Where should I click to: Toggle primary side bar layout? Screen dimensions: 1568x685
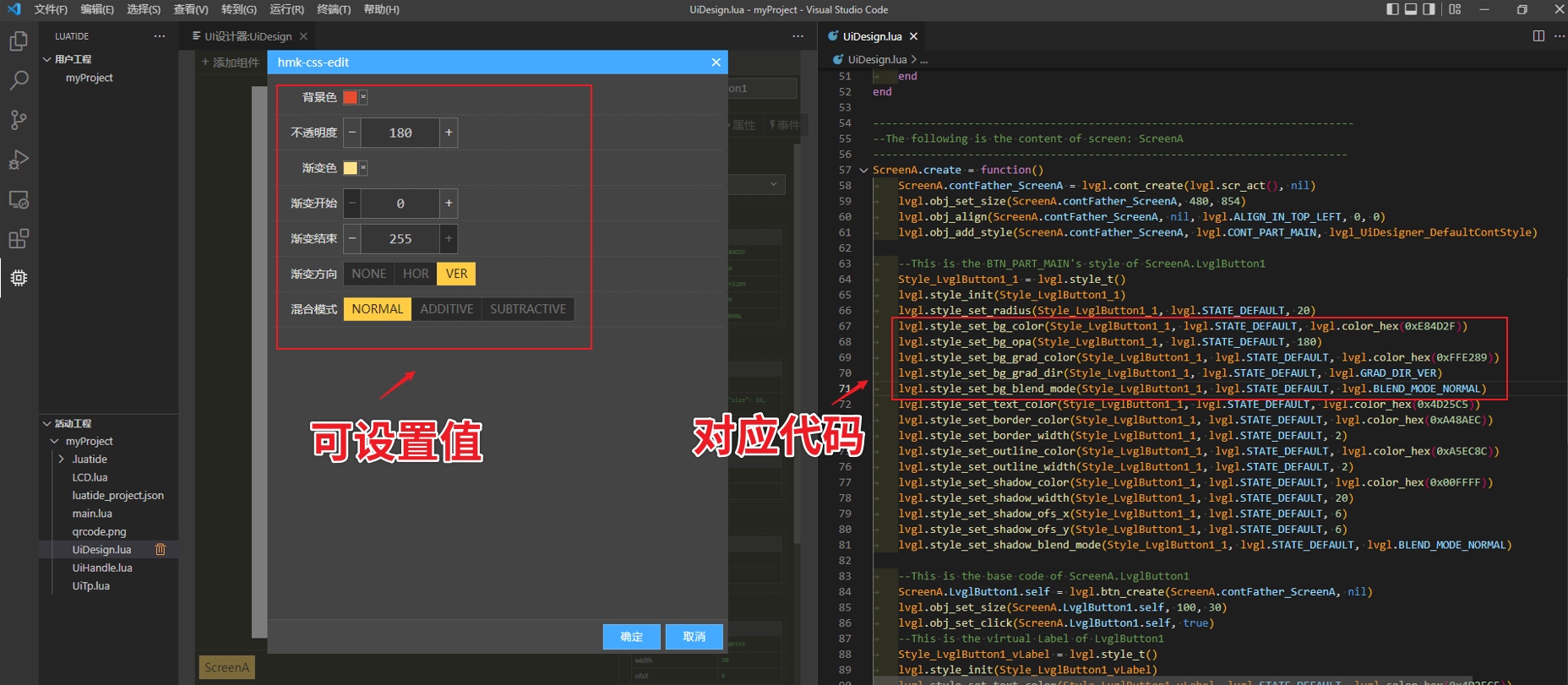tap(1393, 9)
